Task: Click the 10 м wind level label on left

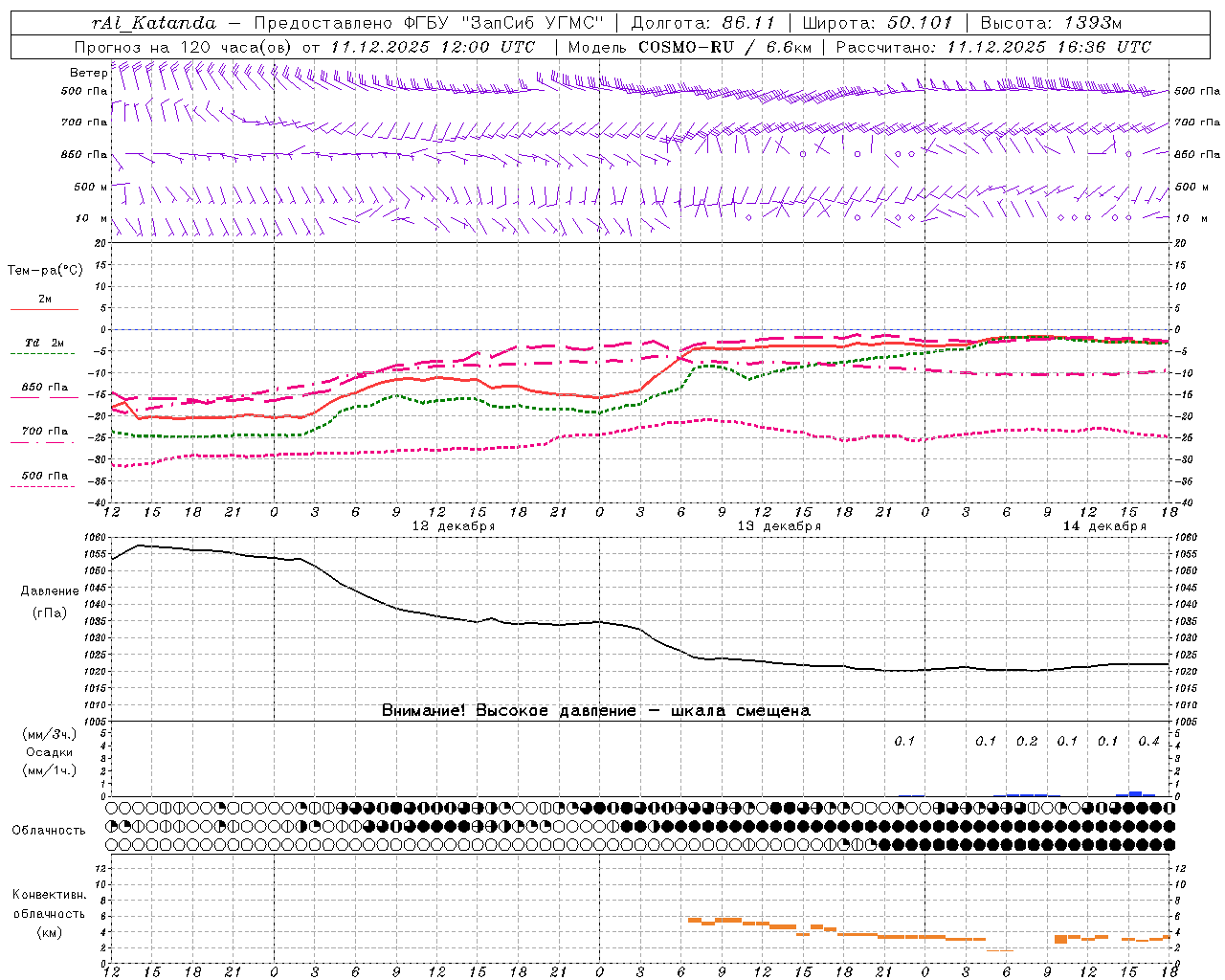Action: (92, 218)
